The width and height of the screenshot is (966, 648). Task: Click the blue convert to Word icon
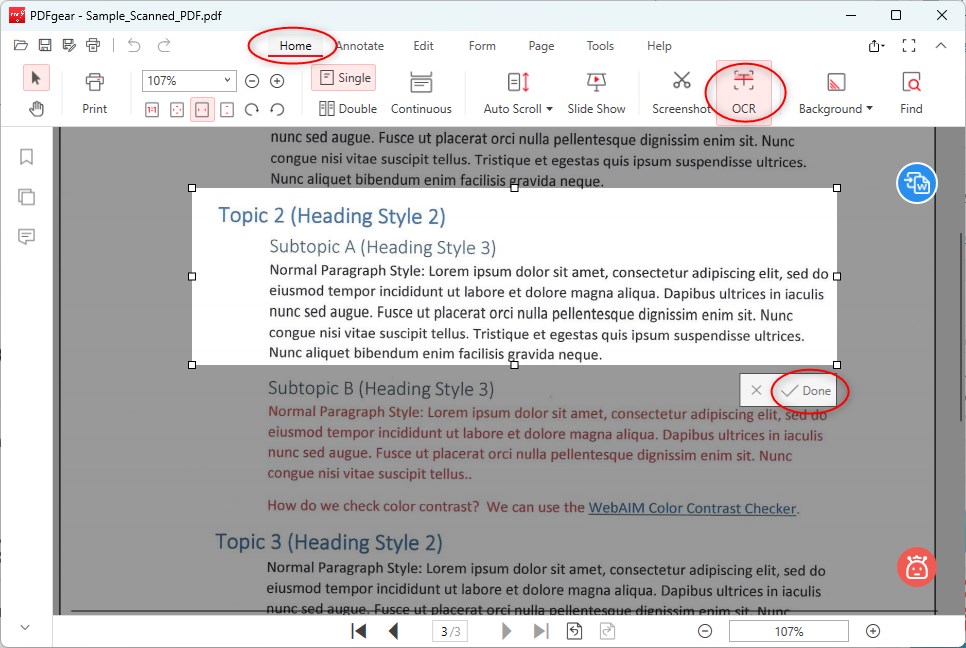pyautogui.click(x=916, y=183)
